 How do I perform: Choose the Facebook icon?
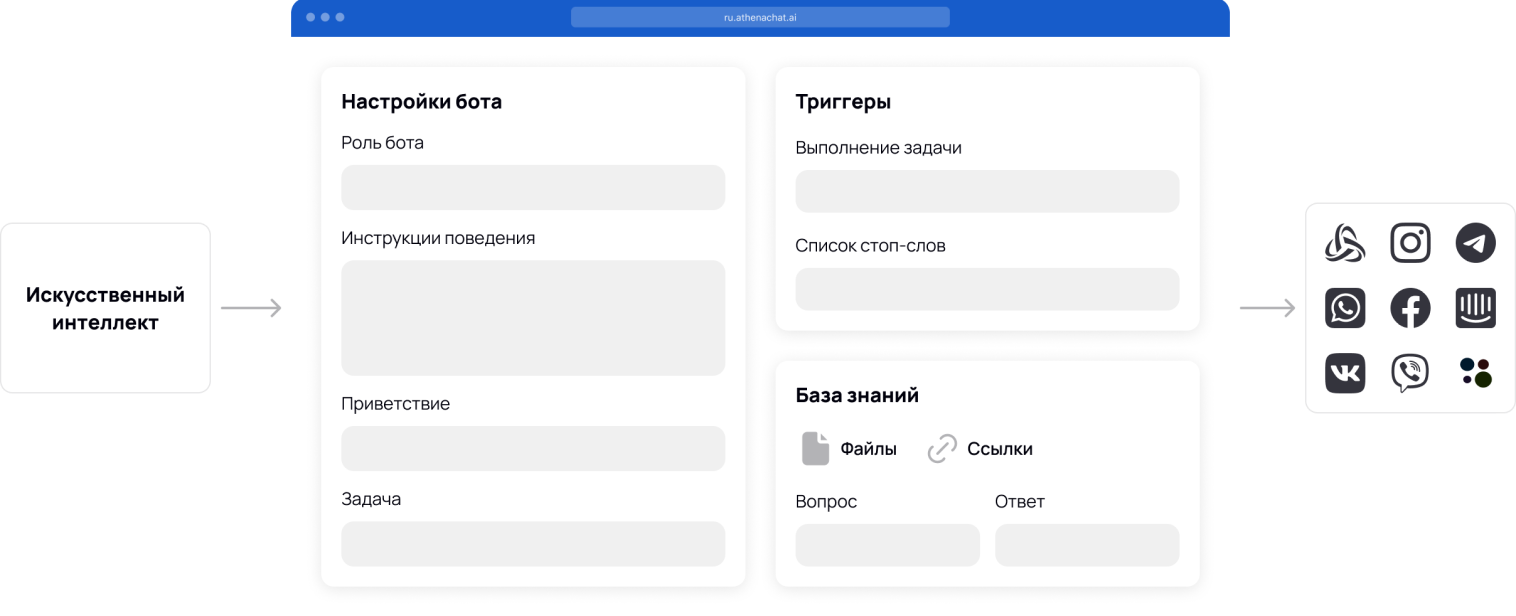point(1410,308)
